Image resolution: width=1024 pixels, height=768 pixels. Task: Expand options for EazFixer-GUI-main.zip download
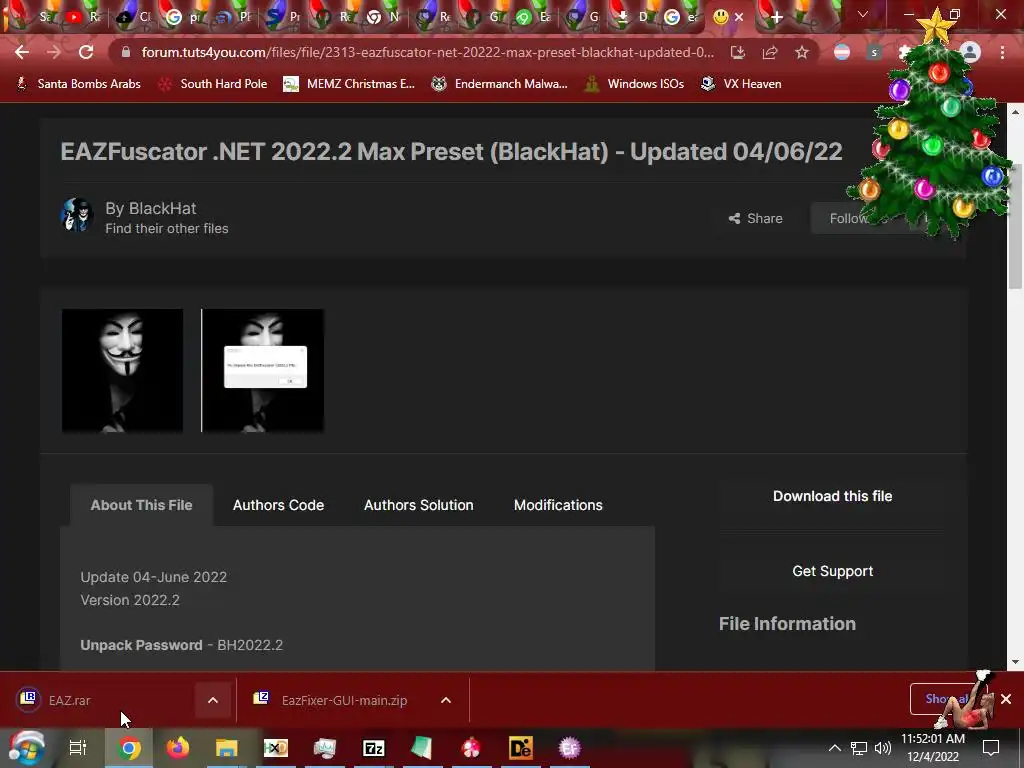[446, 700]
